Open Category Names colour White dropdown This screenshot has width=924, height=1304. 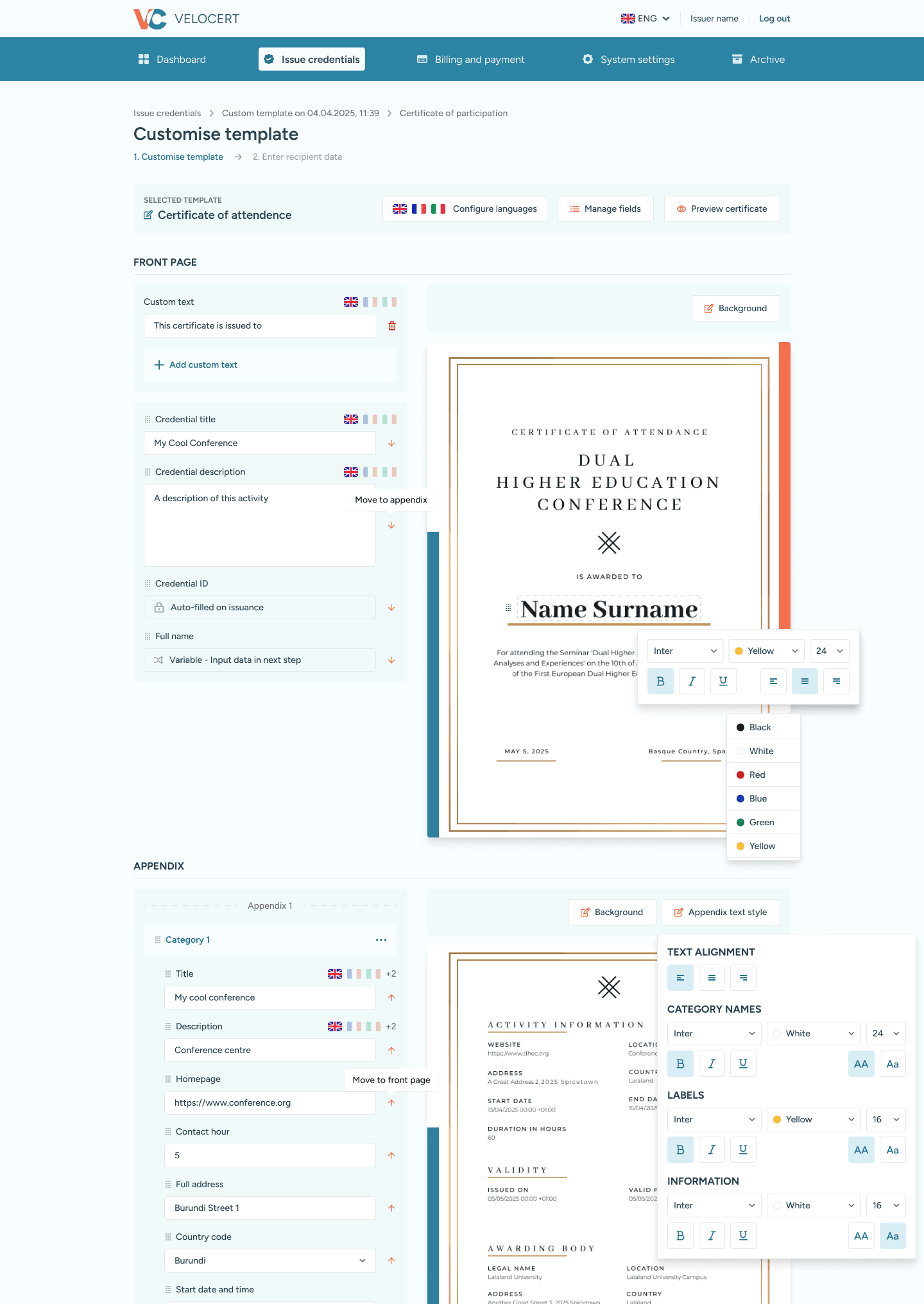coord(814,1033)
